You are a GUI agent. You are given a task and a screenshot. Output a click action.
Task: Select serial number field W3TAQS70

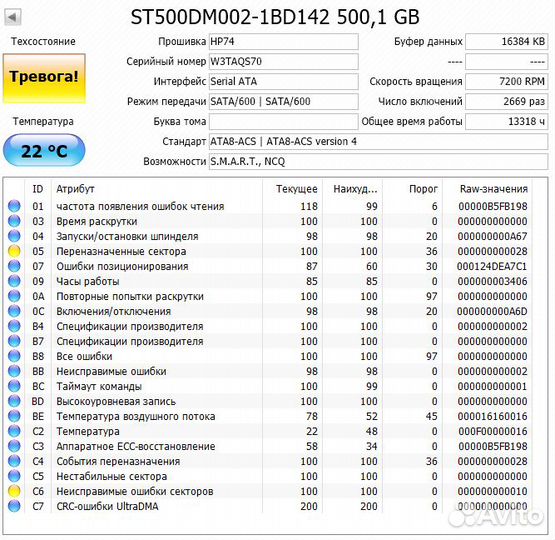tap(284, 61)
